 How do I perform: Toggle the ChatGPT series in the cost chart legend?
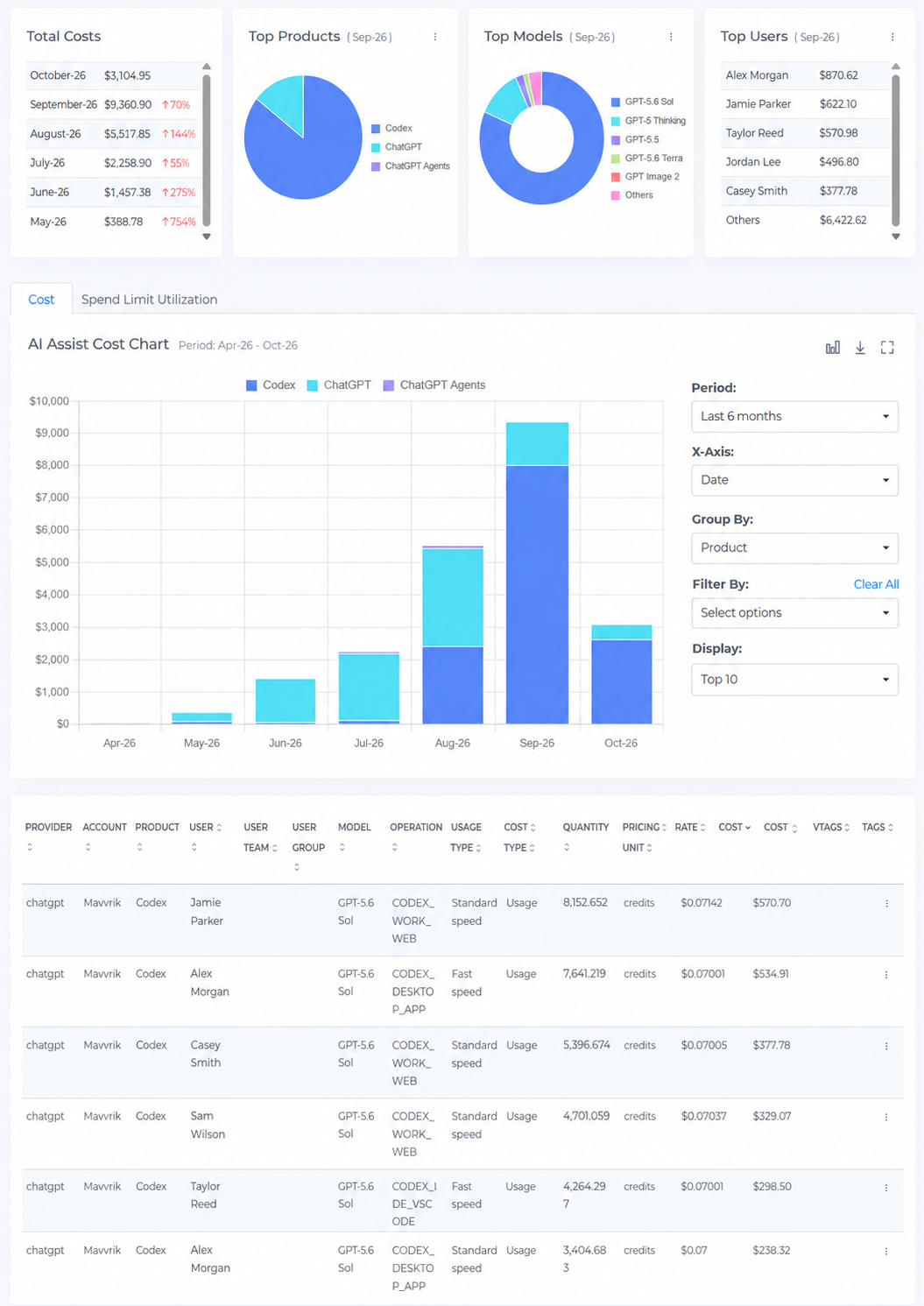point(339,385)
